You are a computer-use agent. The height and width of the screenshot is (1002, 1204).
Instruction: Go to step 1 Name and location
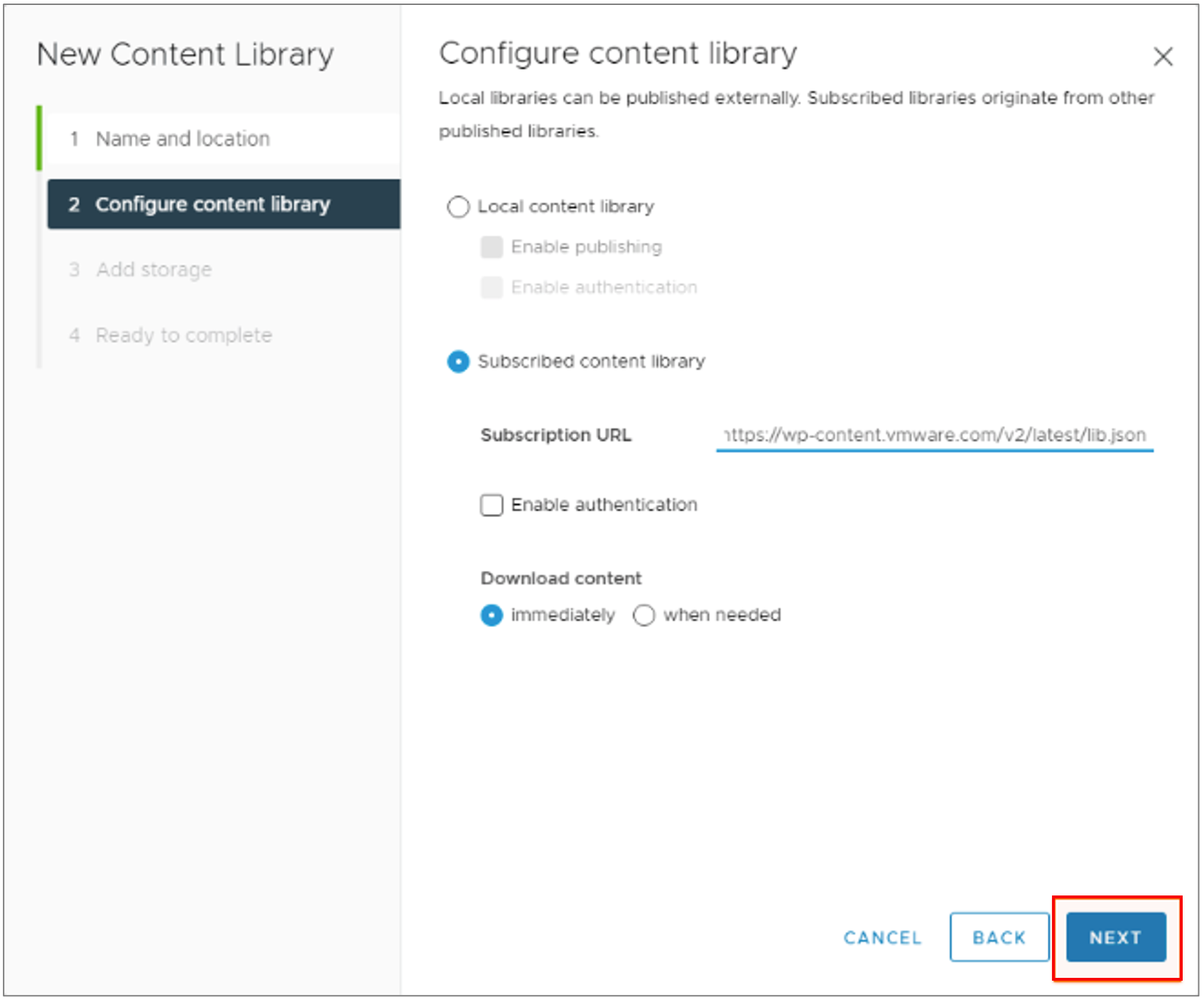pos(183,138)
